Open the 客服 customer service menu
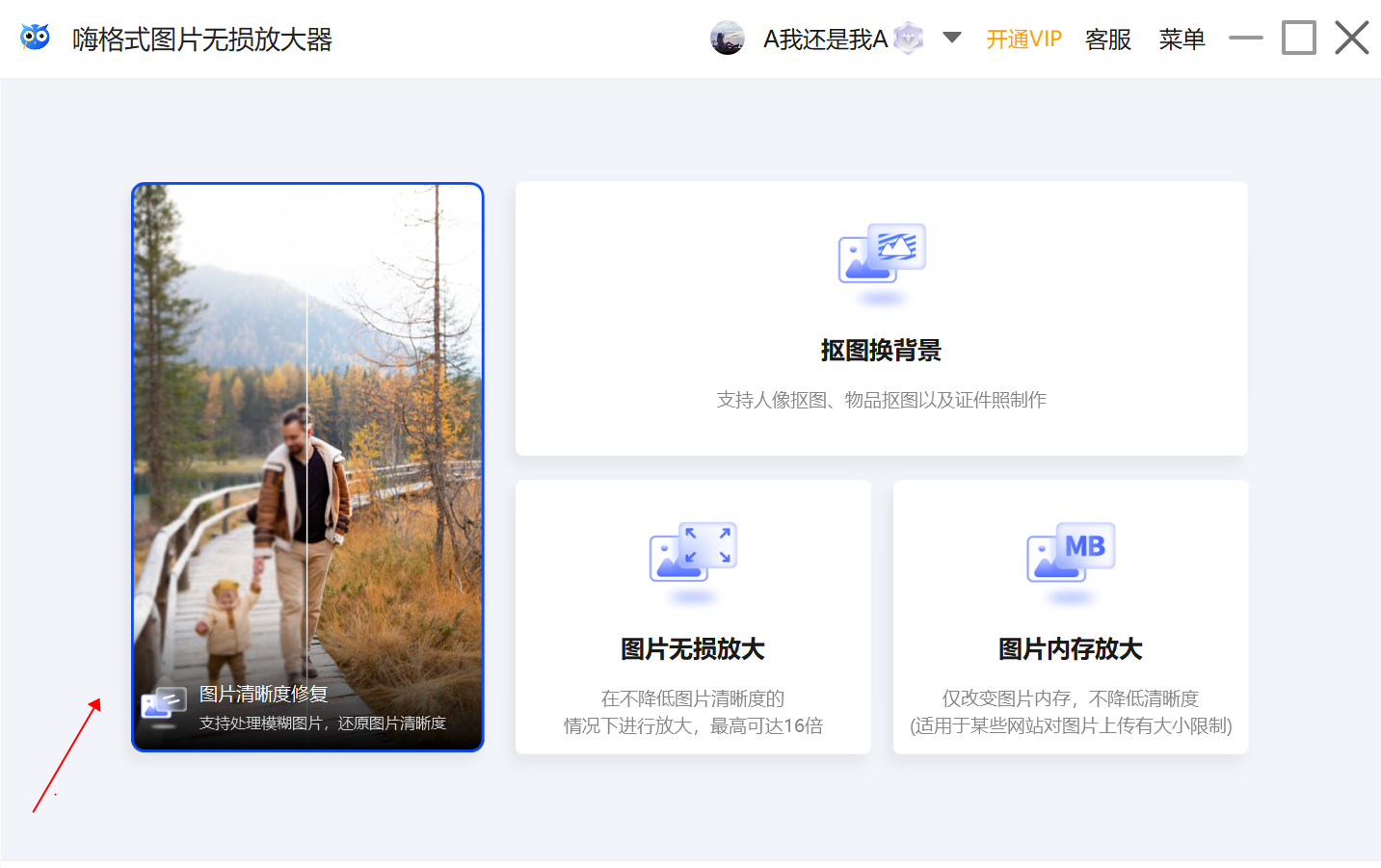The image size is (1381, 868). [x=1108, y=39]
